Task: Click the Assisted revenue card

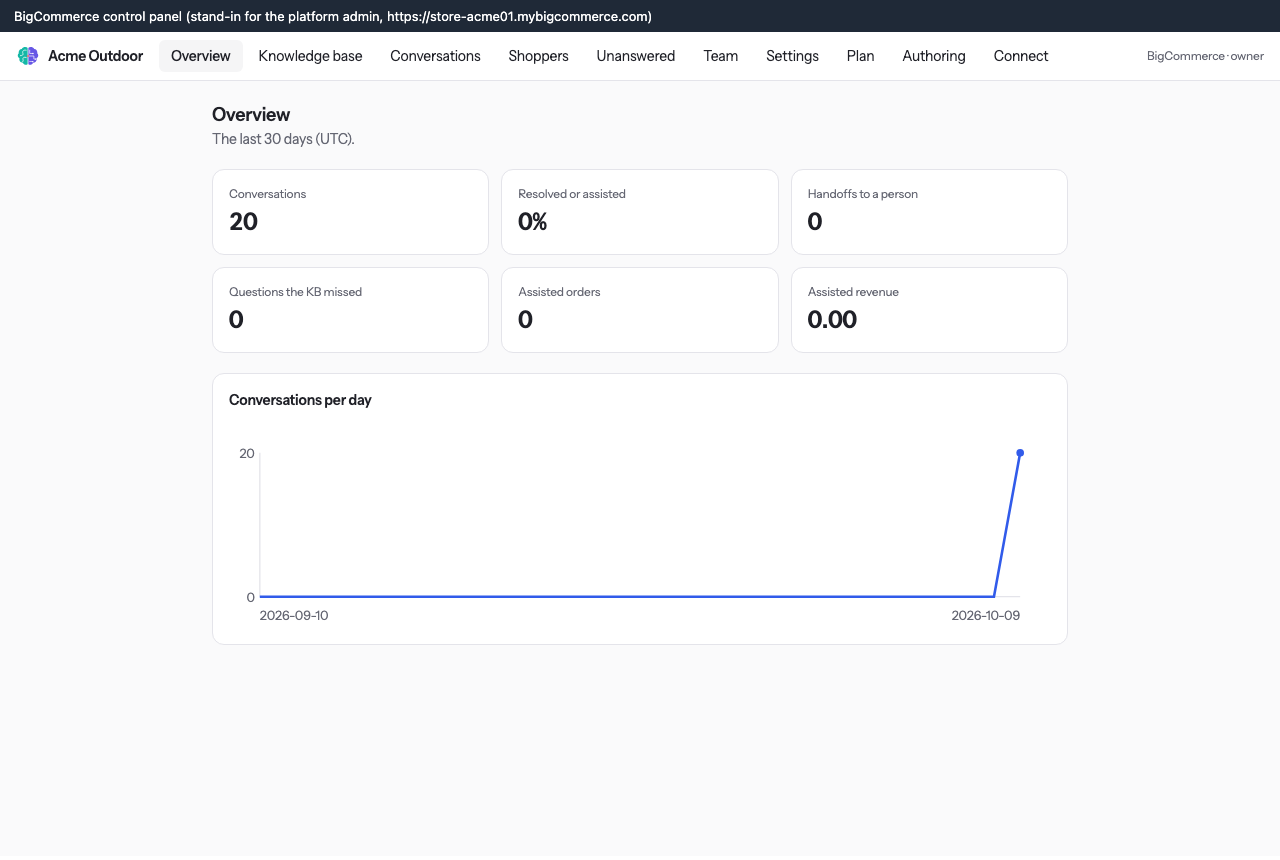Action: click(x=929, y=310)
